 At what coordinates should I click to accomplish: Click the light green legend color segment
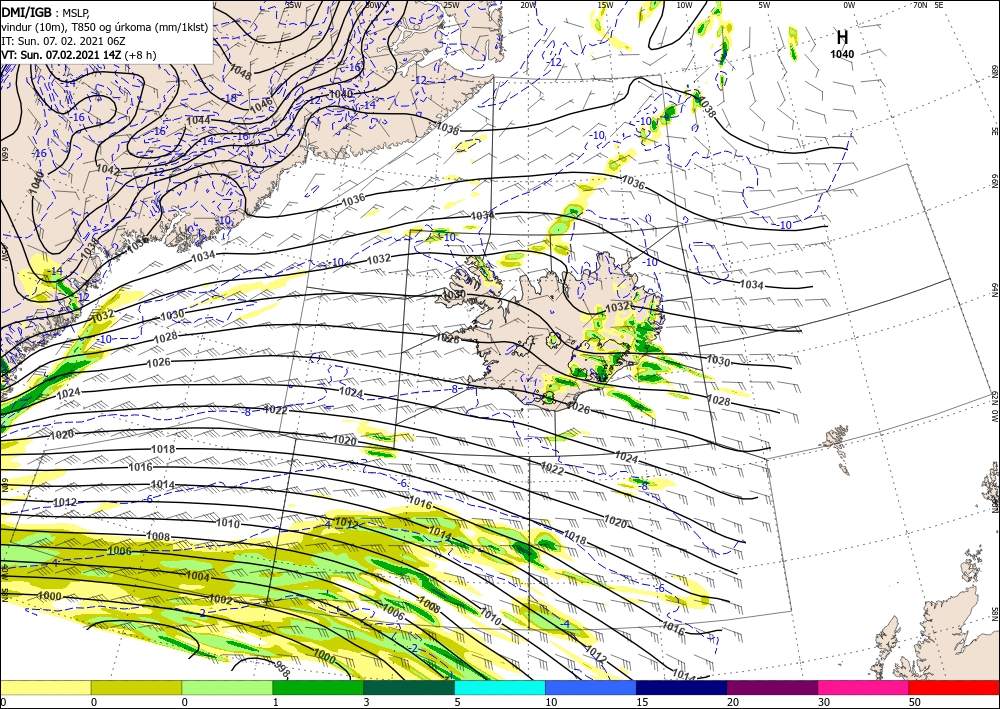[227, 687]
